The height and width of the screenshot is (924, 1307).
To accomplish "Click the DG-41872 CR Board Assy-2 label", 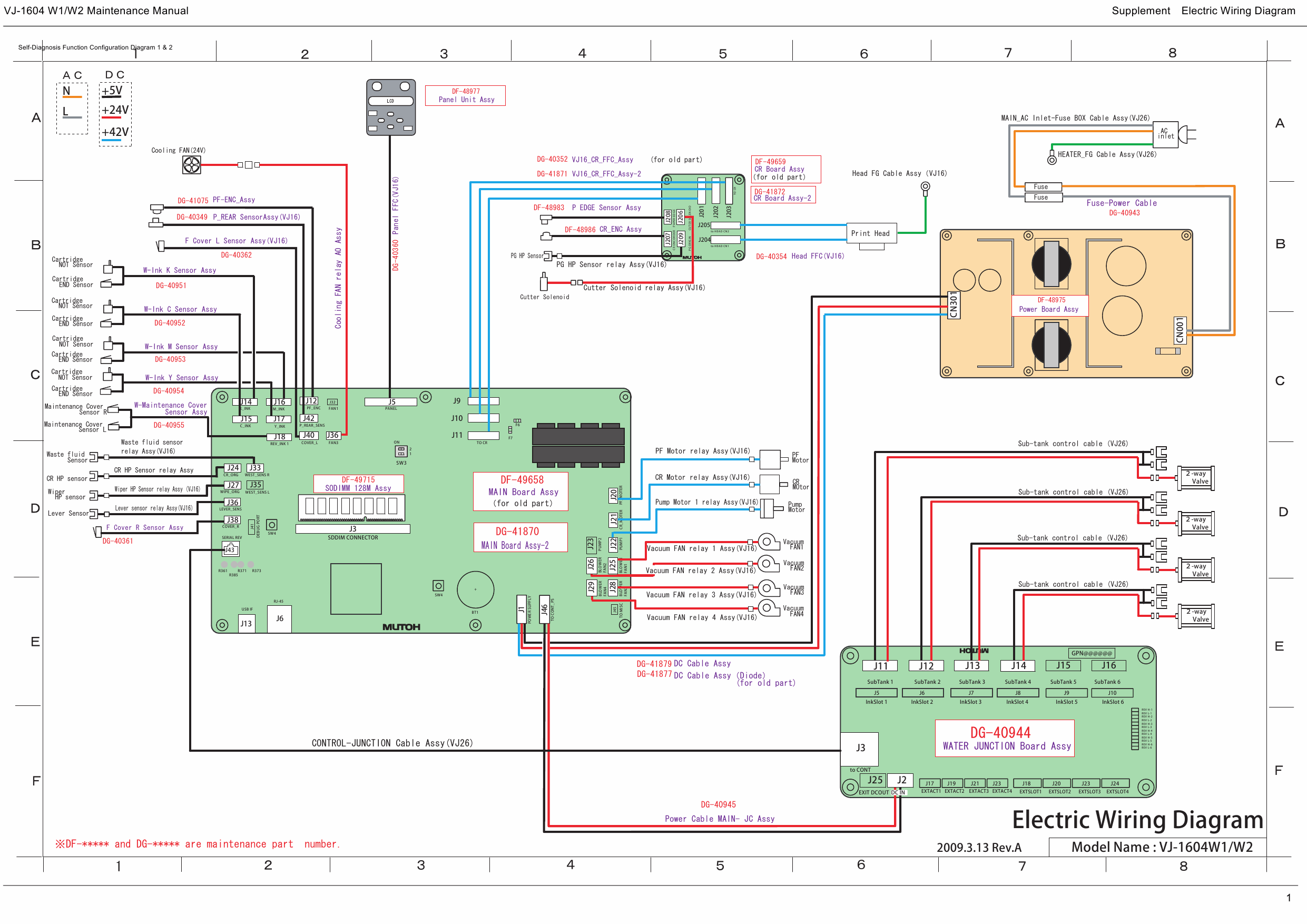I will [x=783, y=195].
